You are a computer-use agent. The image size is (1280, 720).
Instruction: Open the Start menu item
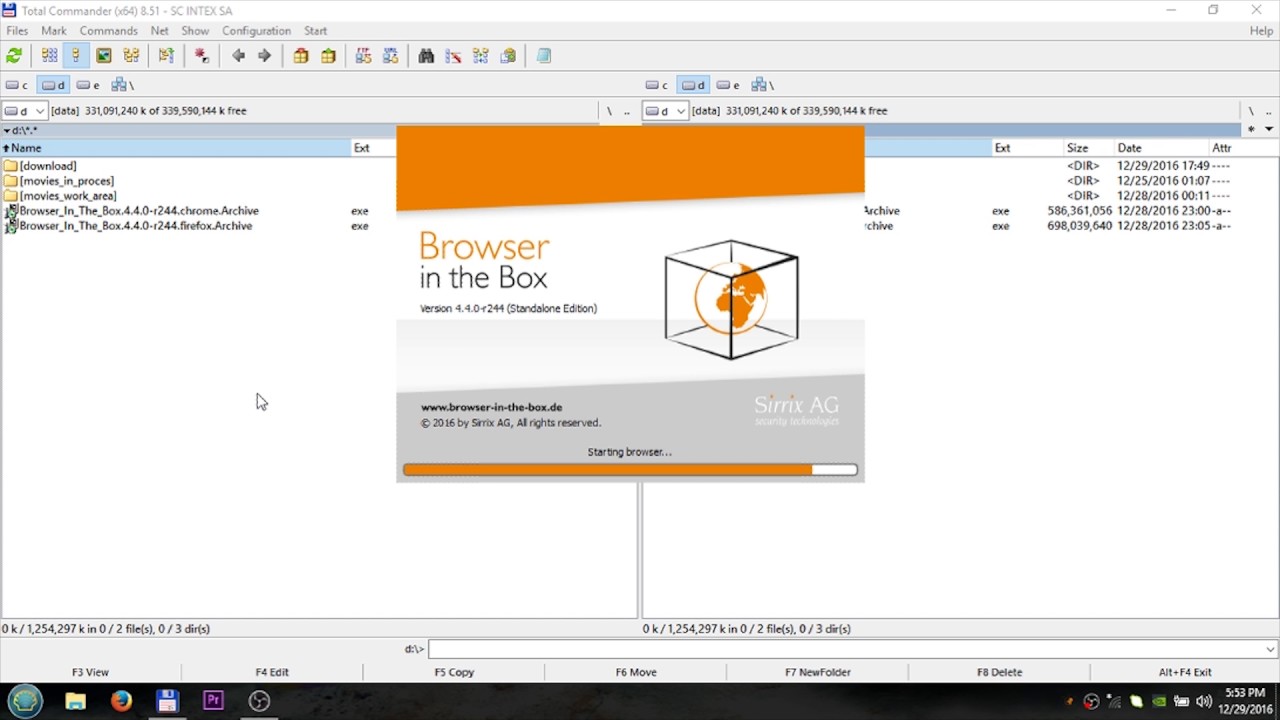pos(316,31)
